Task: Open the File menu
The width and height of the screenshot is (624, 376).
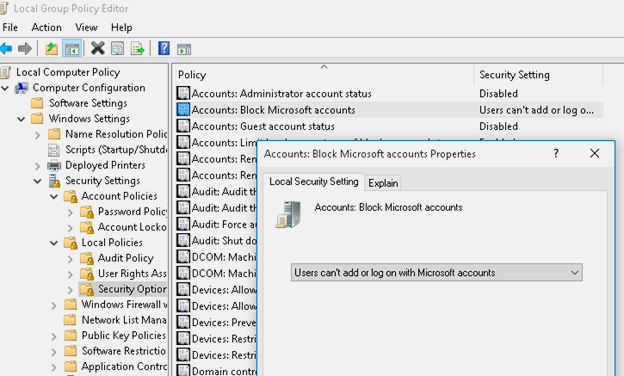Action: [x=10, y=27]
